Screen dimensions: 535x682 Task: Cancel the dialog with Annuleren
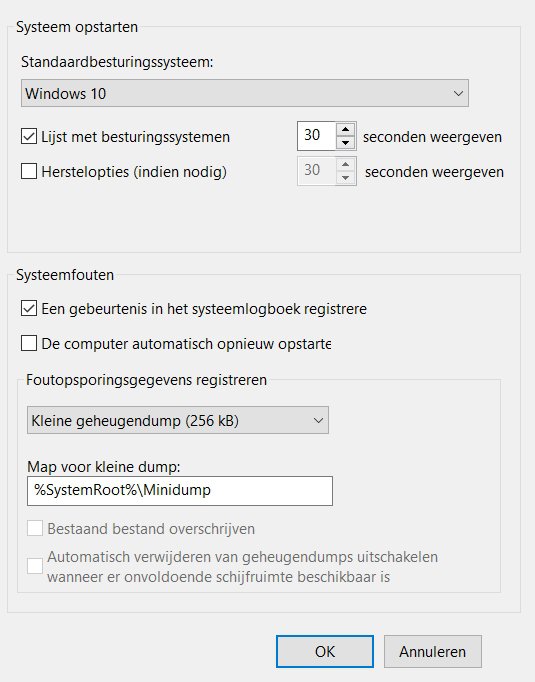433,651
